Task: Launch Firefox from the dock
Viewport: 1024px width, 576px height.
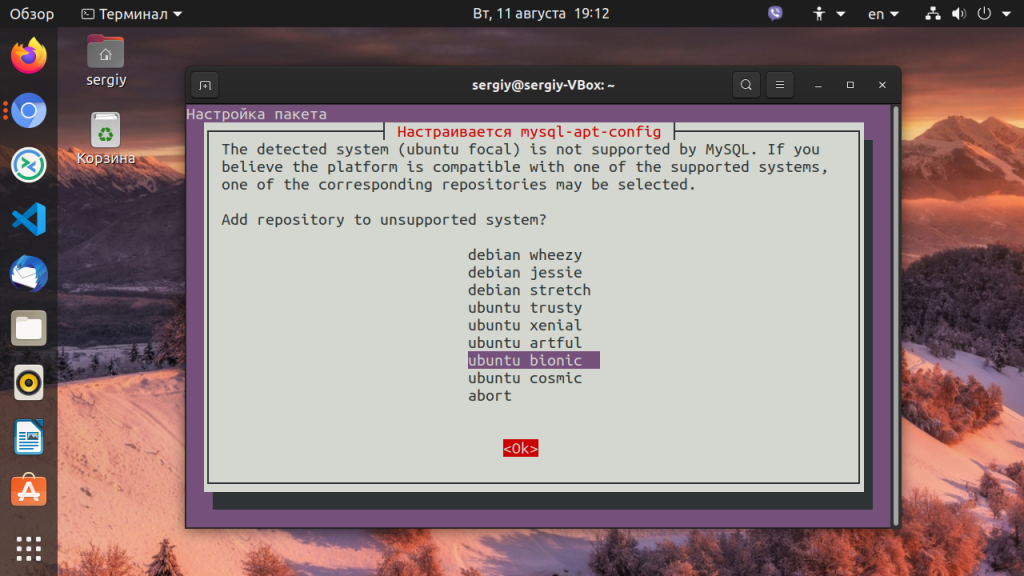Action: tap(29, 56)
